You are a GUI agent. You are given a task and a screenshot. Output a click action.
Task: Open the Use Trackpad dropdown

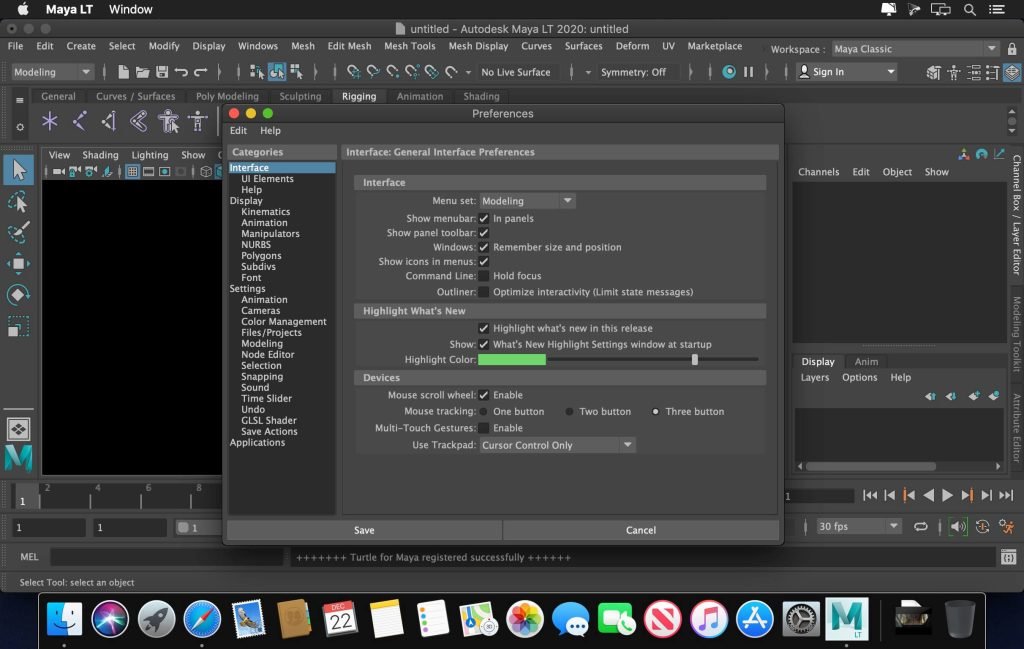556,444
